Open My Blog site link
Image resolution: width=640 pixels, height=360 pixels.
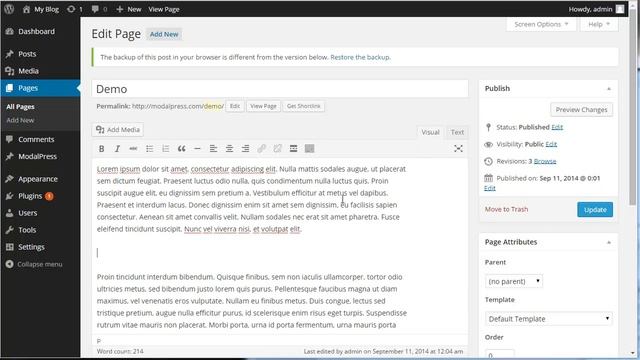pyautogui.click(x=41, y=9)
